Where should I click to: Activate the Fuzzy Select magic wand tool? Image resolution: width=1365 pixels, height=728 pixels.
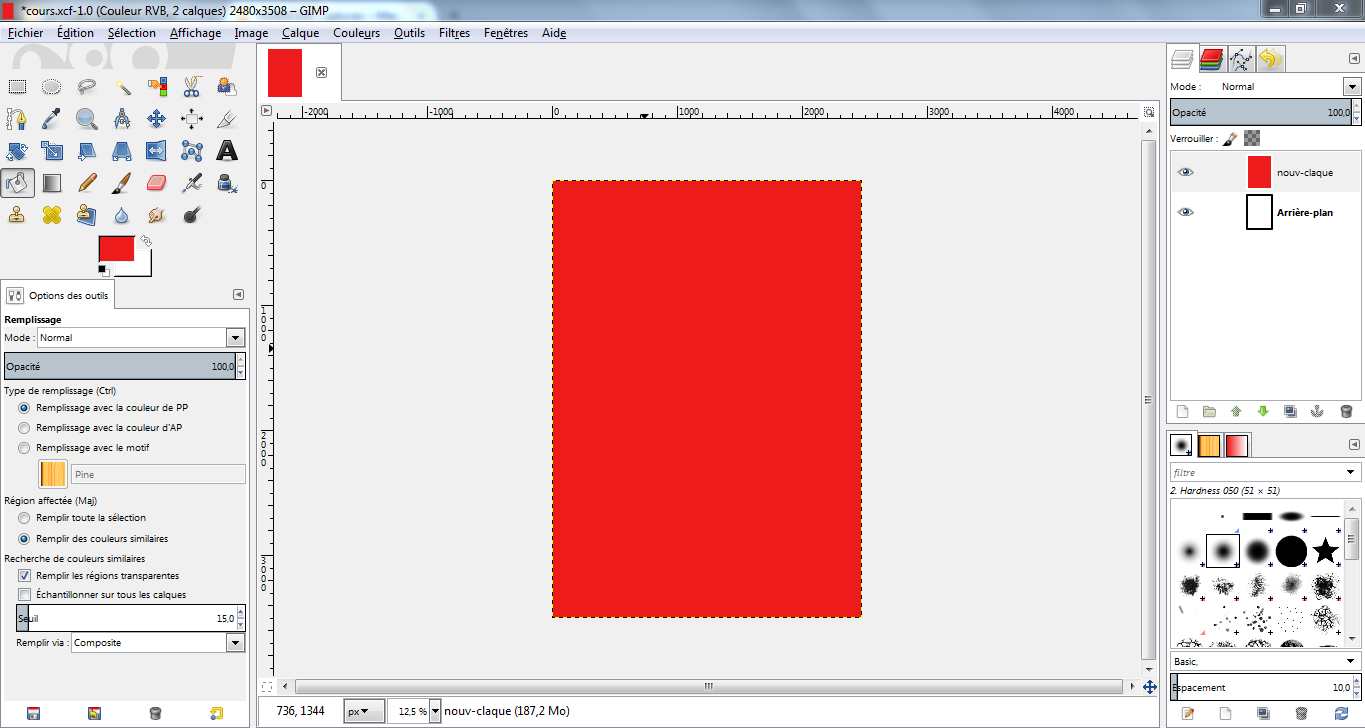(121, 87)
